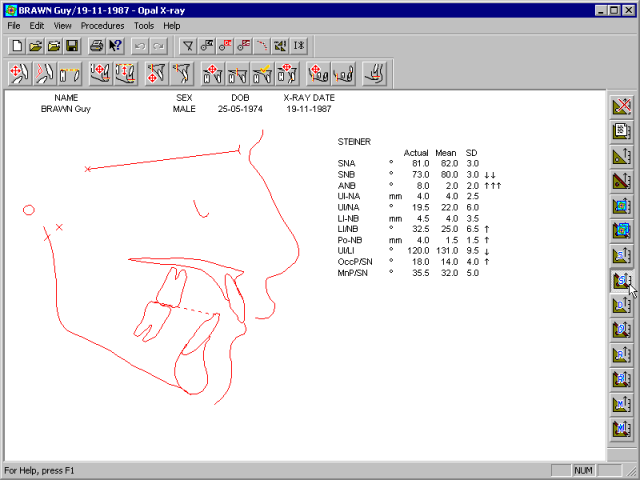Image resolution: width=640 pixels, height=480 pixels.
Task: Click the ANB actual value 8.0
Action: point(422,186)
